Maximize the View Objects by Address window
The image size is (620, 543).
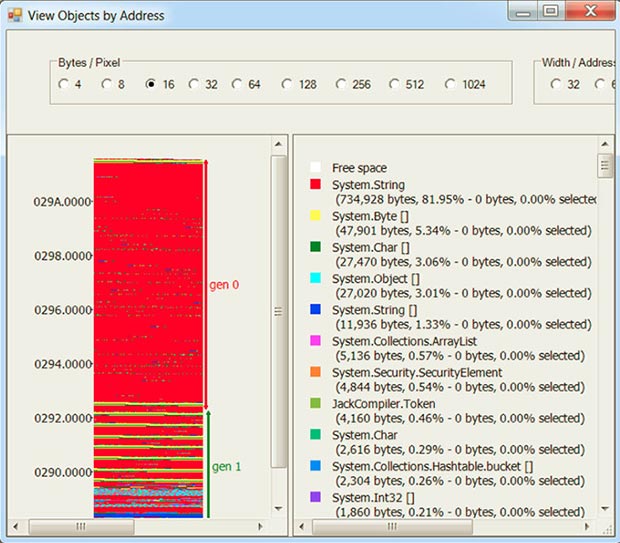point(551,11)
